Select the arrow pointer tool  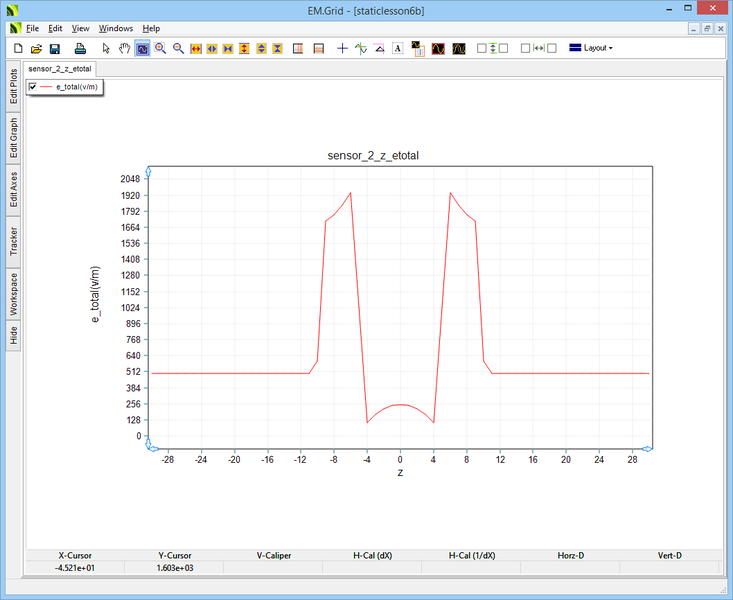pos(106,48)
